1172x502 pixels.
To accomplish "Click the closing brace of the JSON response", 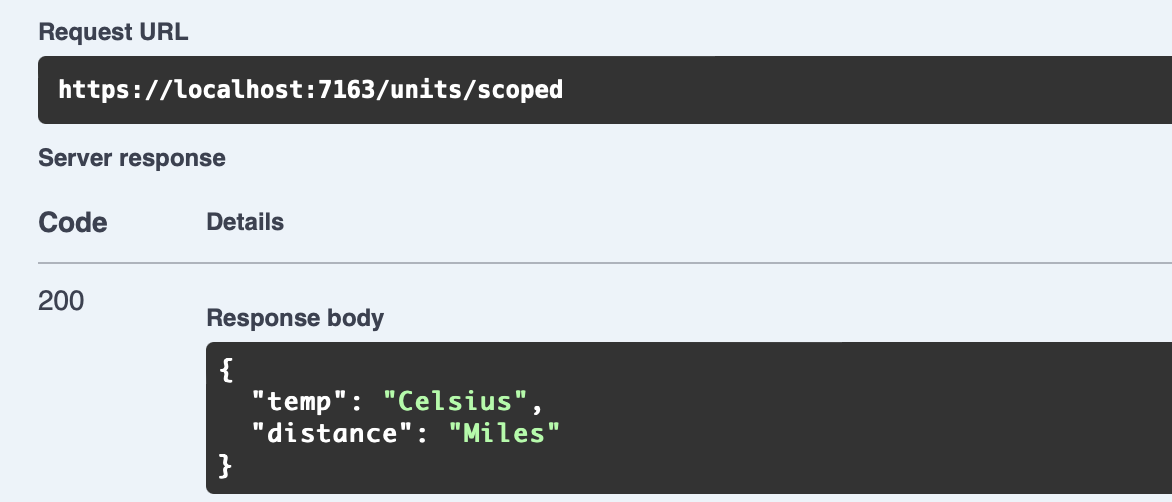I will pos(225,464).
